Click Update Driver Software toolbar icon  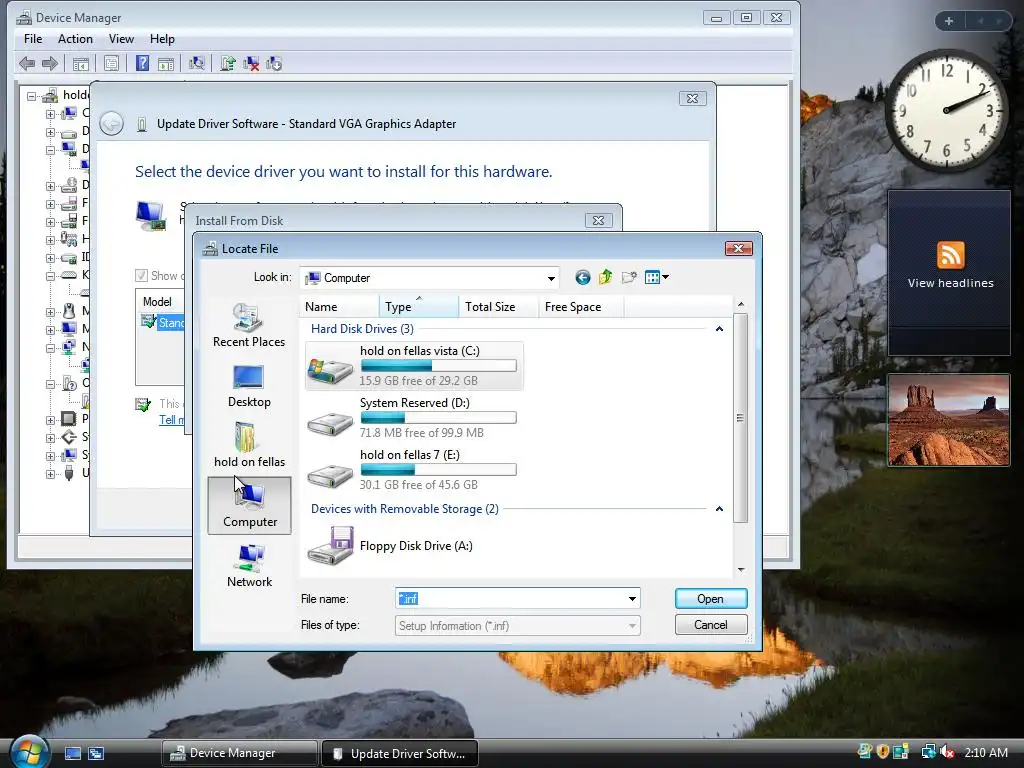[227, 63]
